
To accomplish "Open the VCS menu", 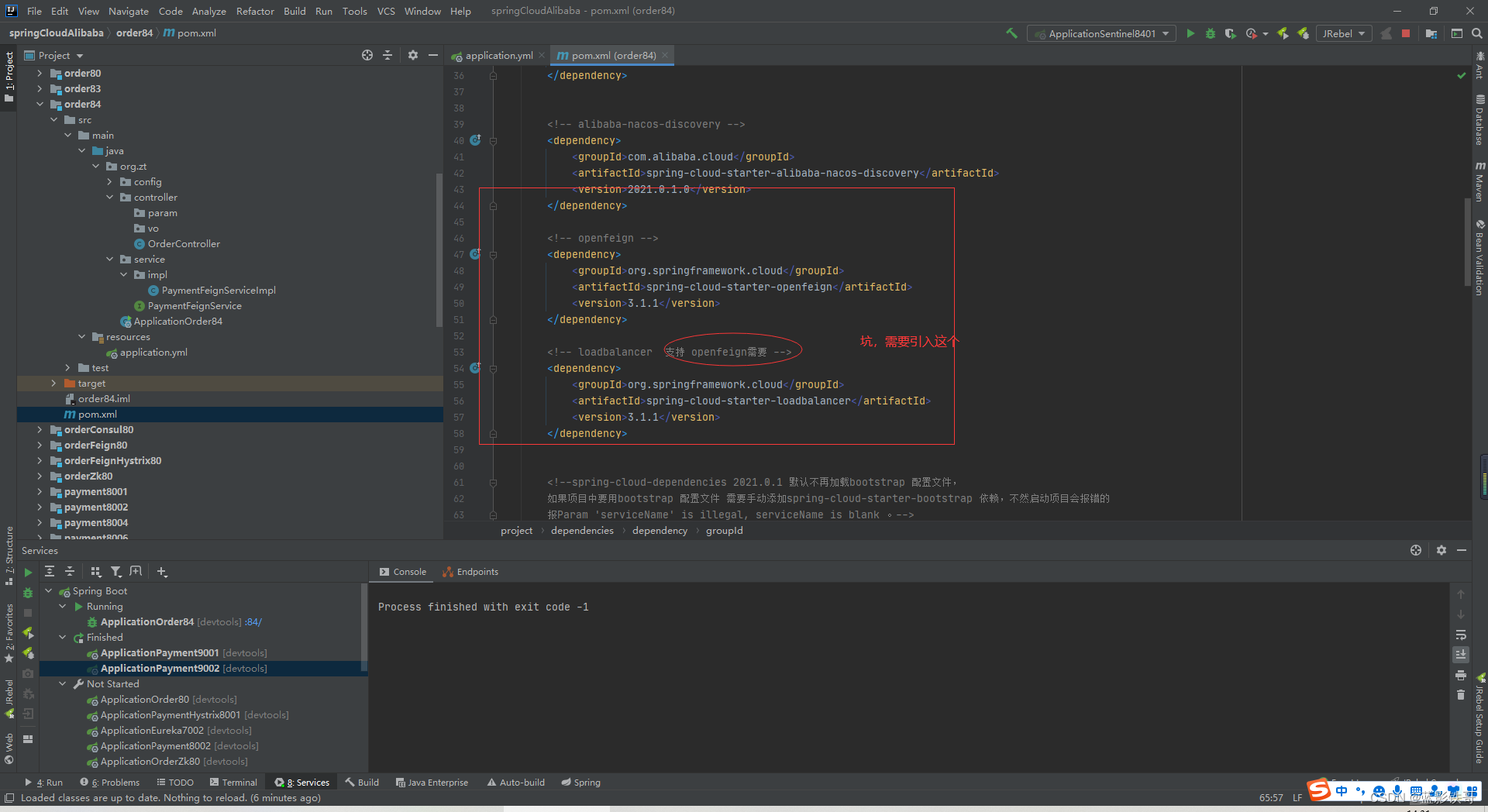I will coord(386,11).
